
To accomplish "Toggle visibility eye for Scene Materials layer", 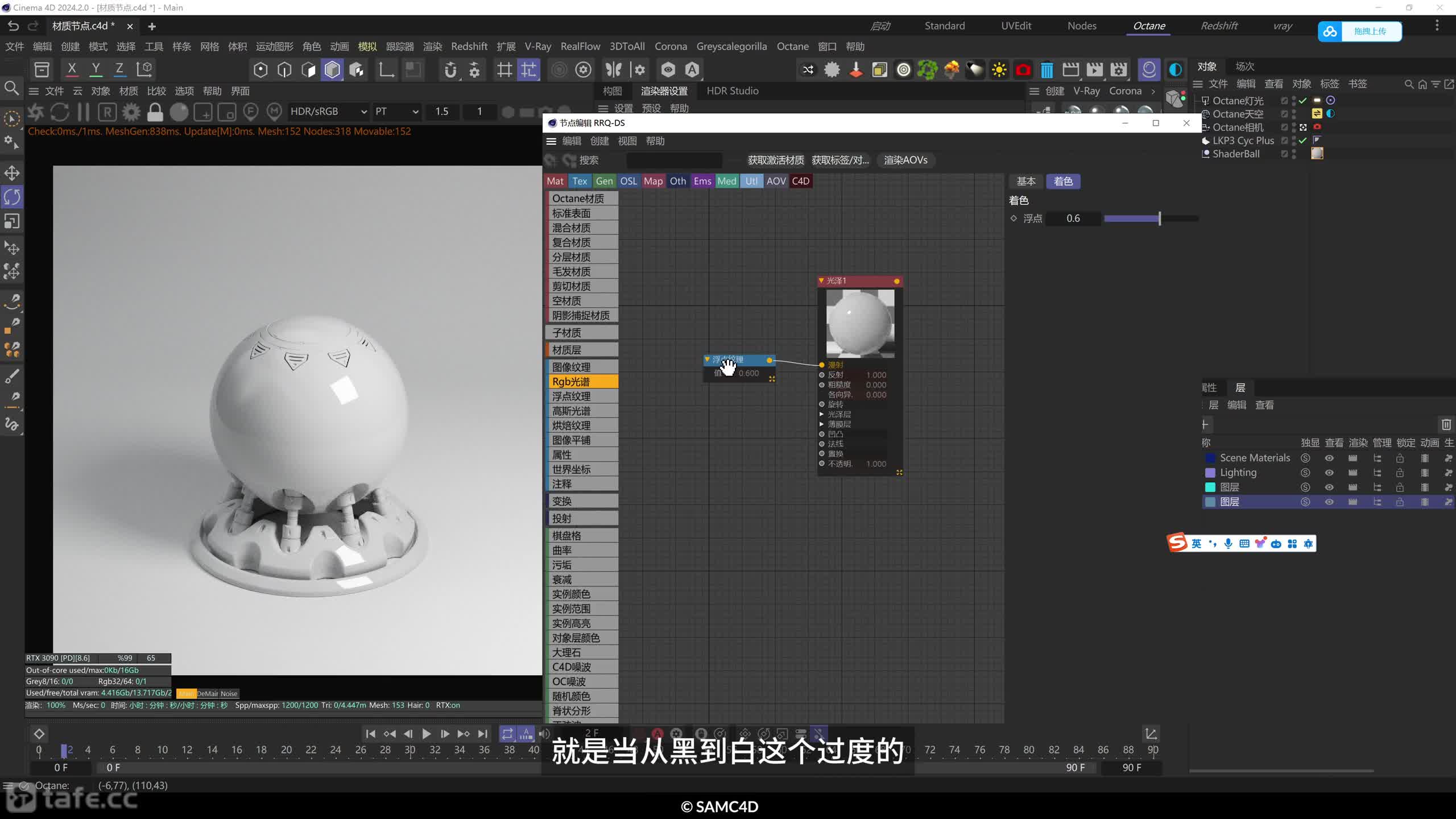I will (1329, 458).
